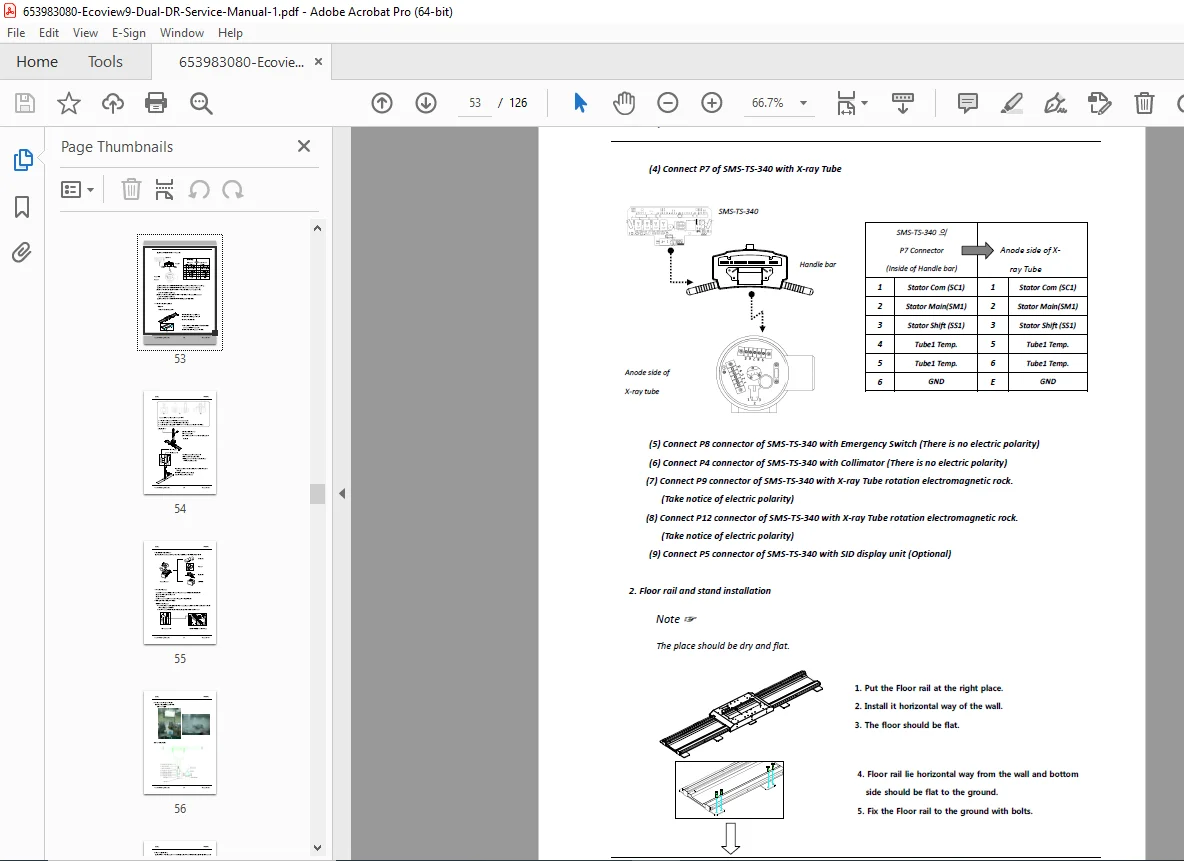Select page 54 thumbnail

(x=180, y=443)
